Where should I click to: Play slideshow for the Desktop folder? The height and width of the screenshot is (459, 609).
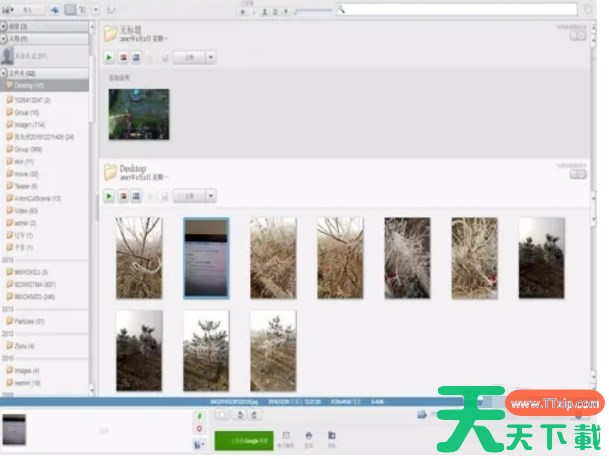tap(109, 197)
